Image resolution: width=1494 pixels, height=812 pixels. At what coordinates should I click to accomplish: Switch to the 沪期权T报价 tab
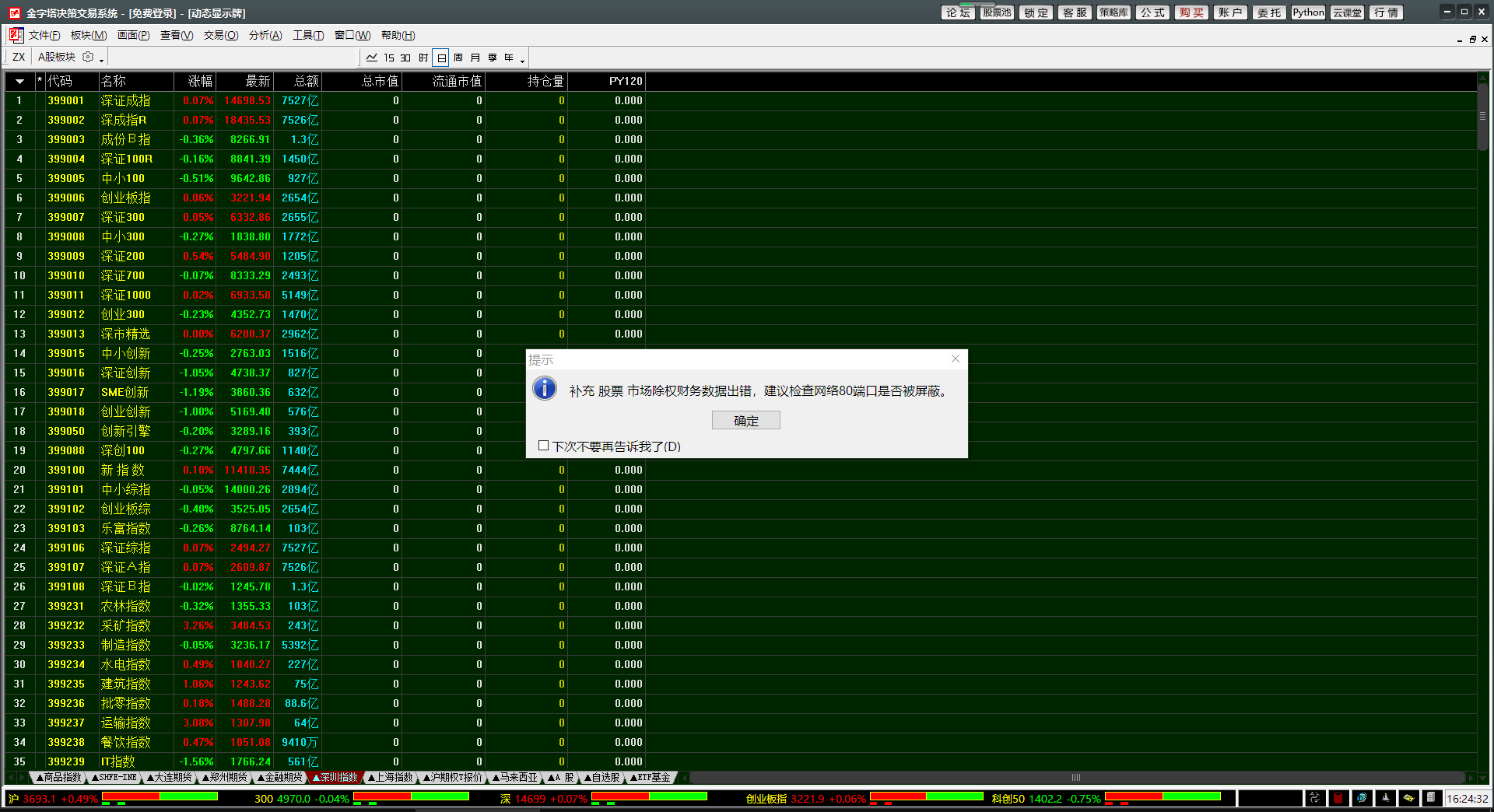pyautogui.click(x=453, y=777)
